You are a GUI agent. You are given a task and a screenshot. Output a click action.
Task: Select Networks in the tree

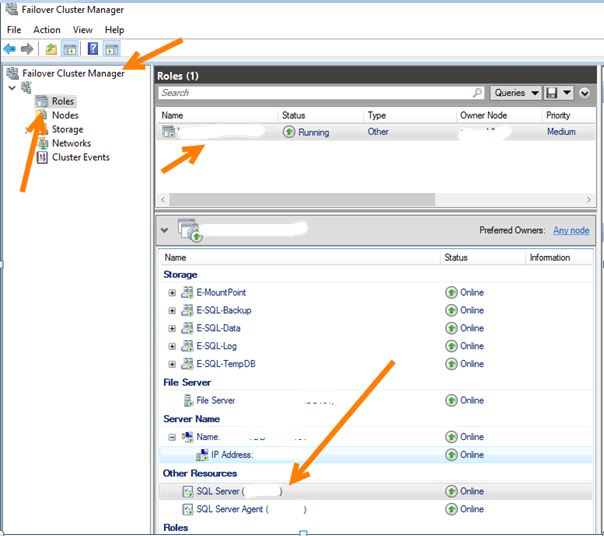[x=71, y=143]
